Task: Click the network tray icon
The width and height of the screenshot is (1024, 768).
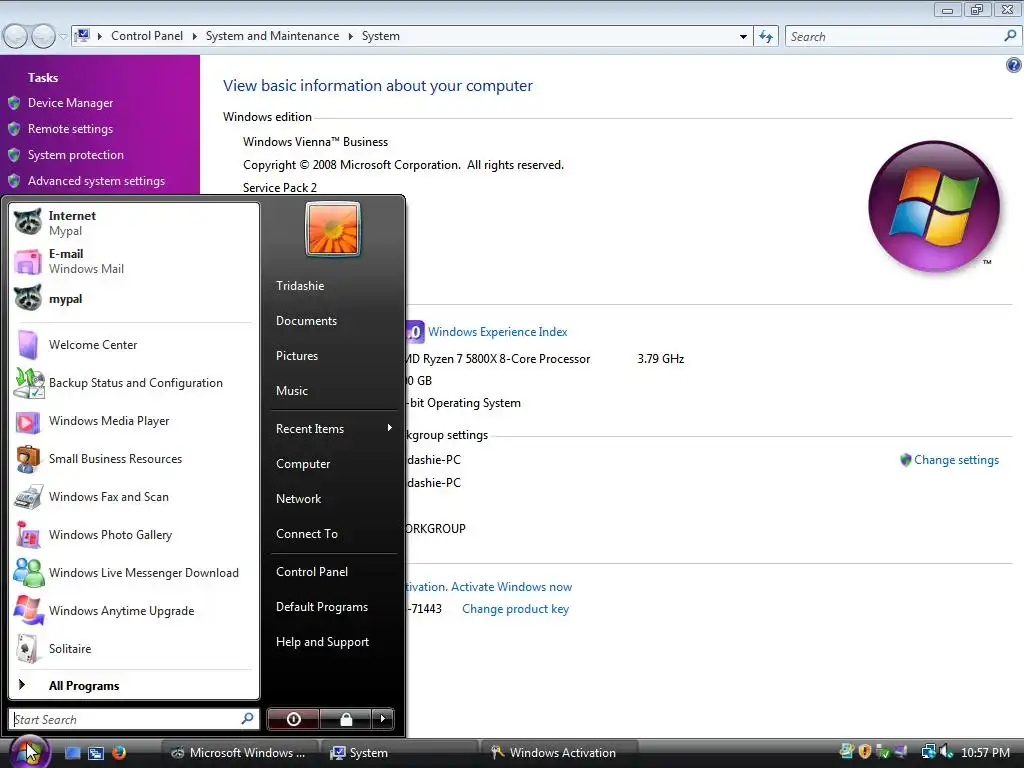Action: coord(928,752)
